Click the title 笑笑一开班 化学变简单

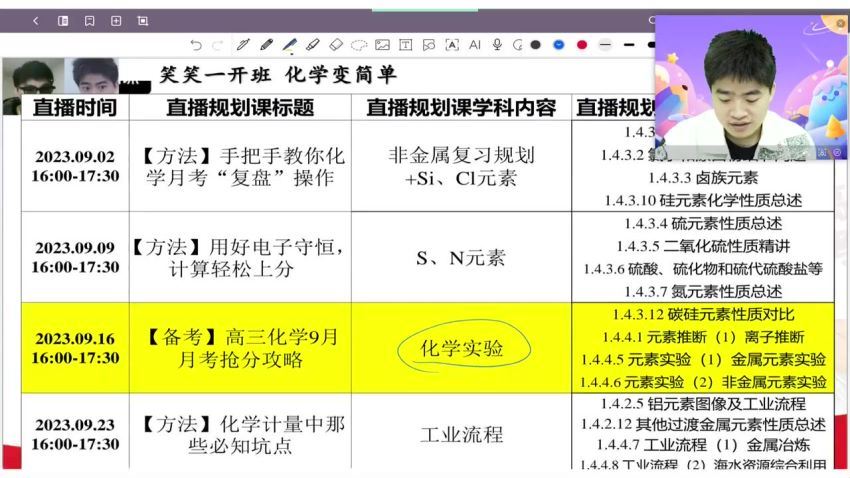(x=278, y=75)
